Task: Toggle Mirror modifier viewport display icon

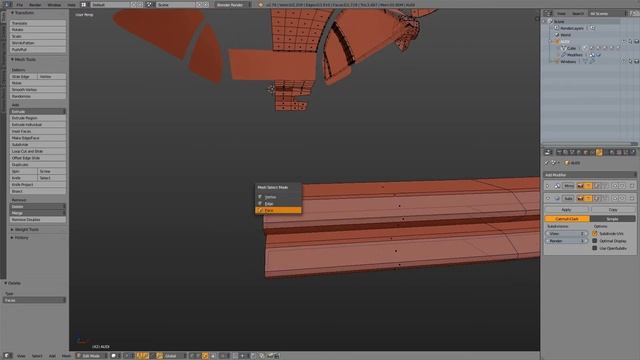Action: (x=588, y=186)
